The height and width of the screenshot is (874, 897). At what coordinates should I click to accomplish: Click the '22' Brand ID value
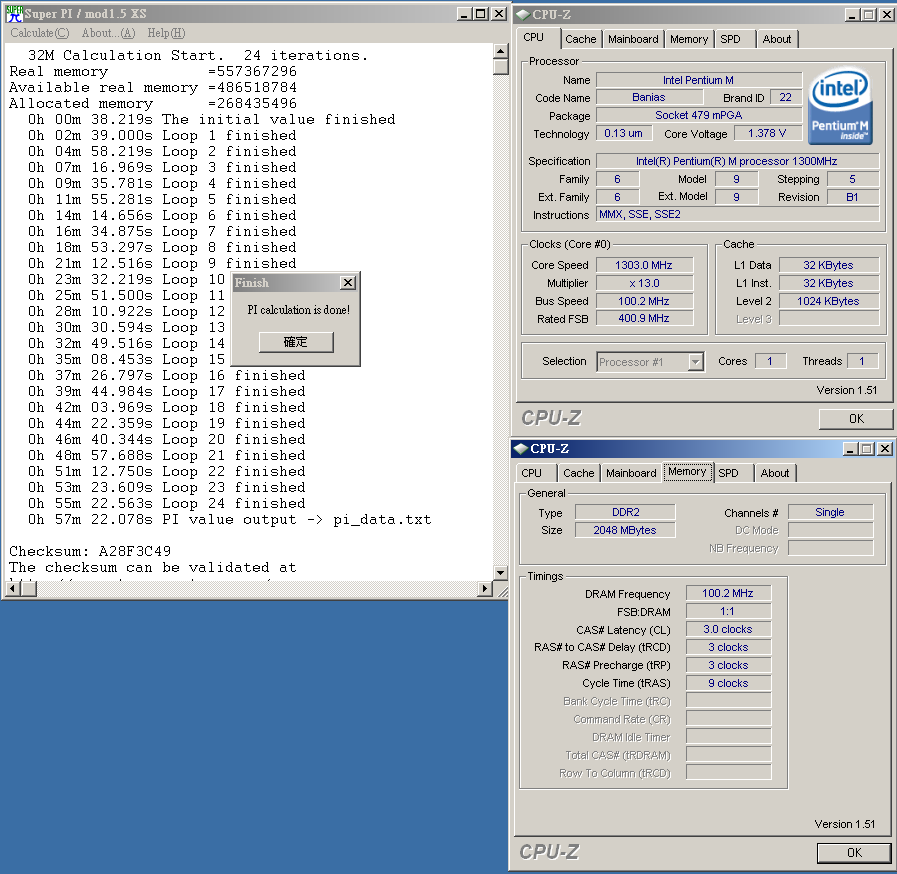tap(786, 97)
